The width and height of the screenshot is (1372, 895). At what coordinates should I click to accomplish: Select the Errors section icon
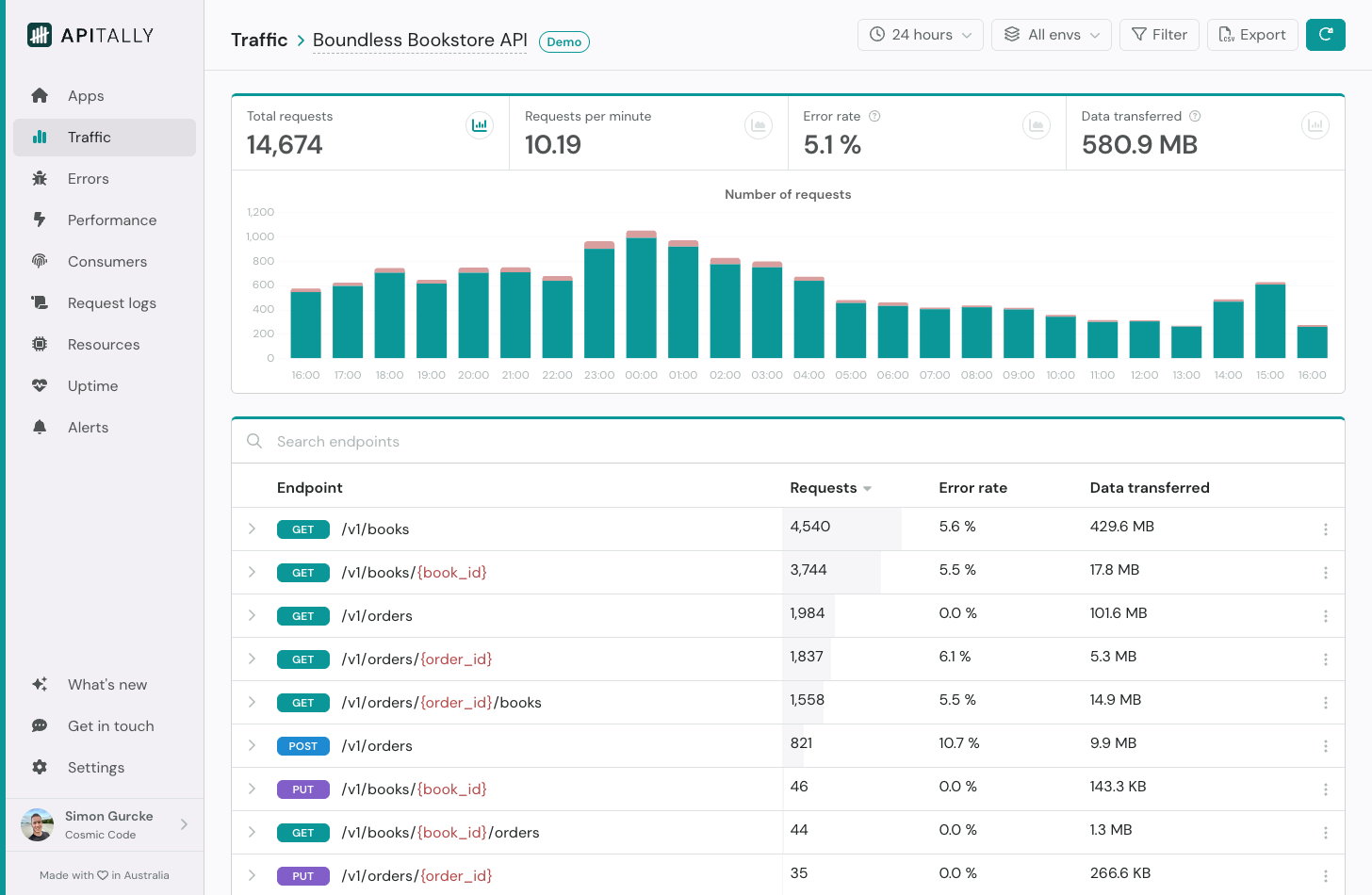click(41, 178)
